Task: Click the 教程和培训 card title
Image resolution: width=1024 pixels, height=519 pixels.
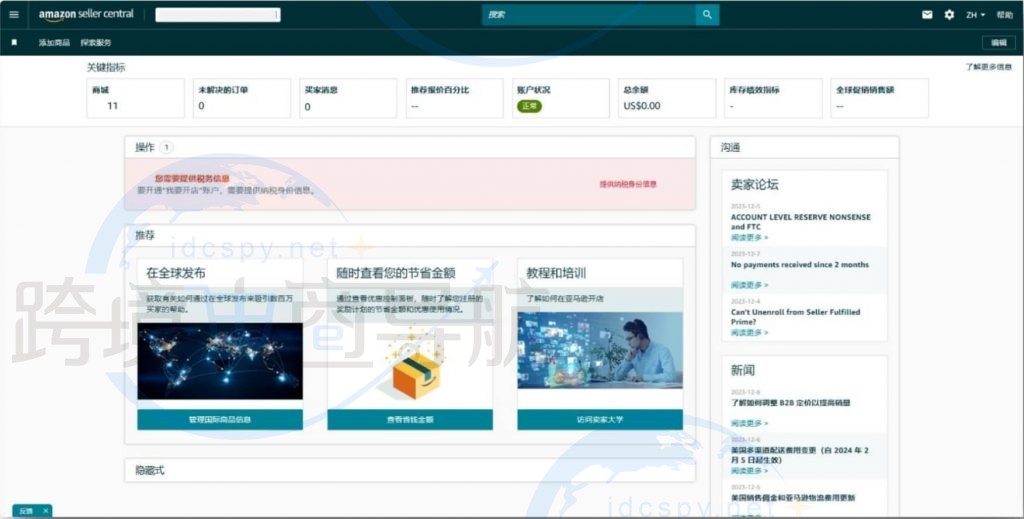Action: coord(556,273)
